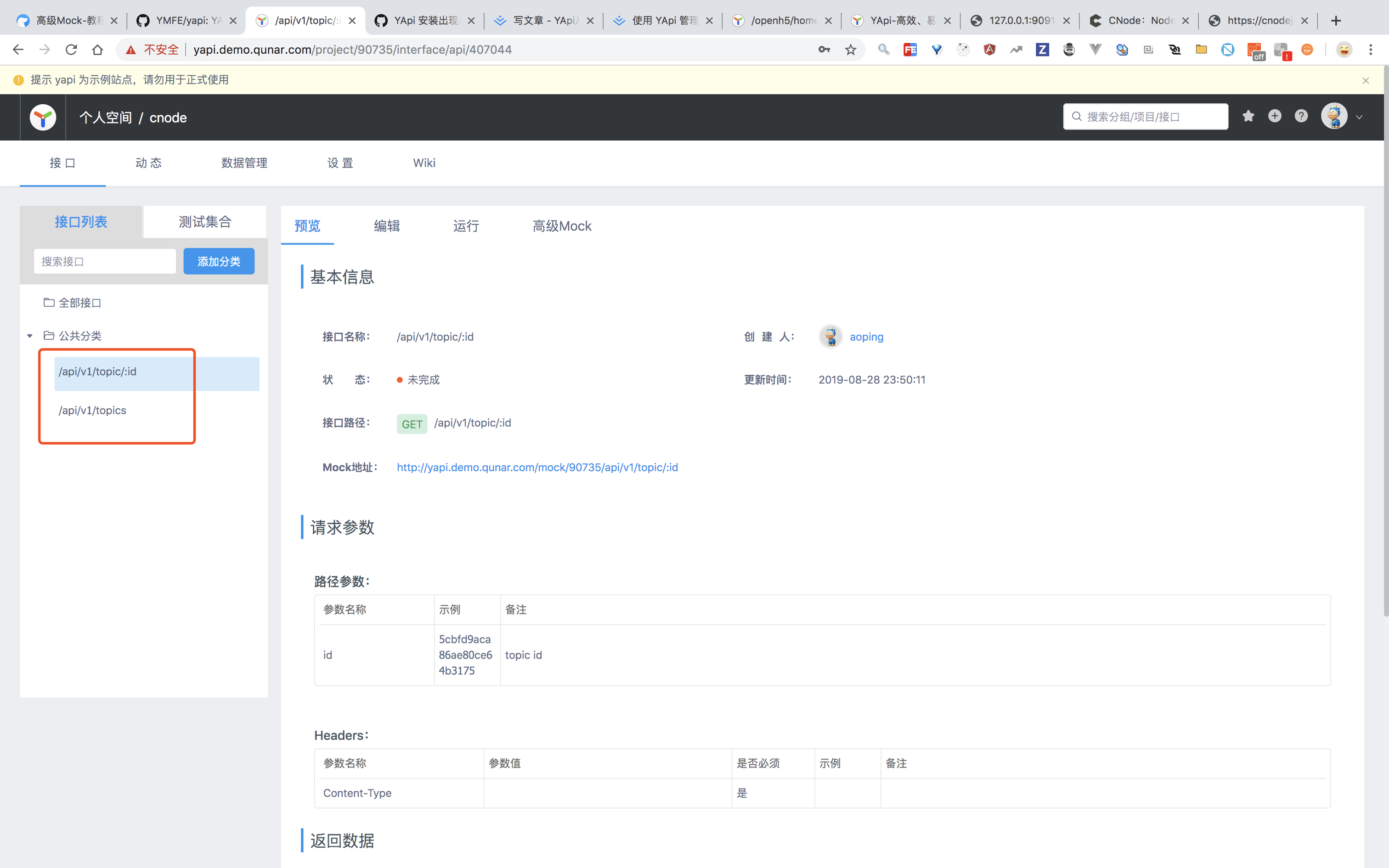Screen dimensions: 1389x868
Task: Click the aoping creator link
Action: click(867, 337)
